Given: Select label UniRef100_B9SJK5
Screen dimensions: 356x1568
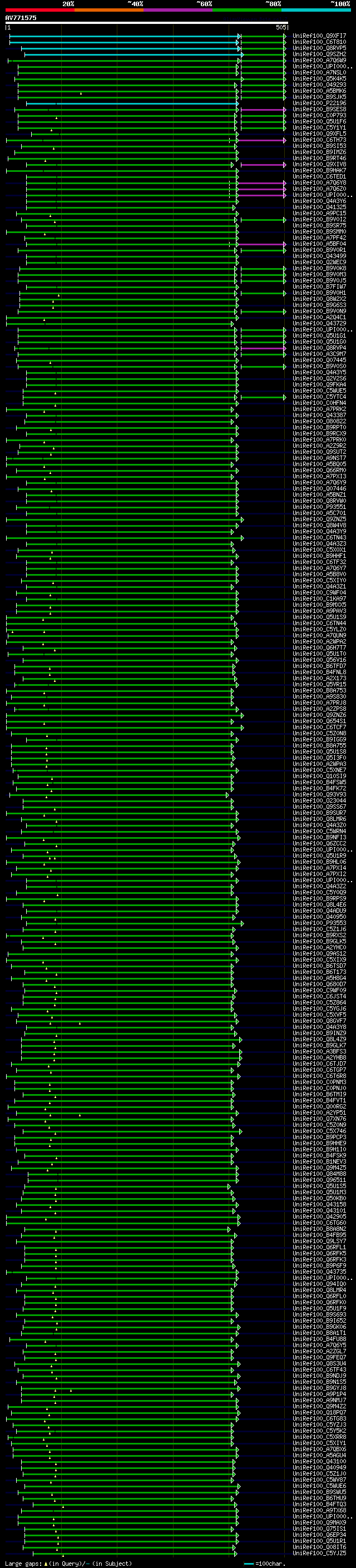Looking at the screenshot, I should click(319, 97).
